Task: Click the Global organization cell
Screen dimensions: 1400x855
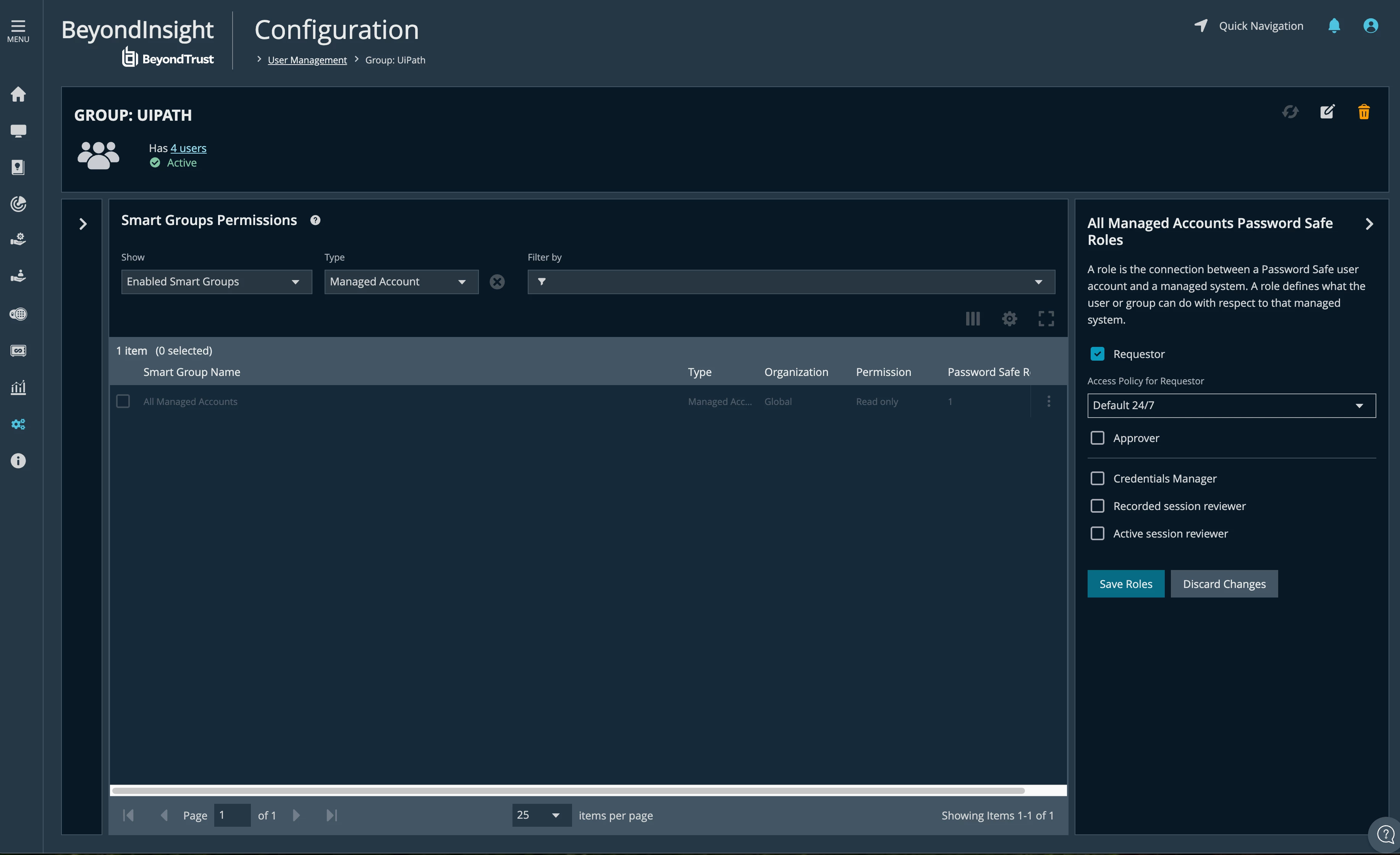Action: (778, 402)
